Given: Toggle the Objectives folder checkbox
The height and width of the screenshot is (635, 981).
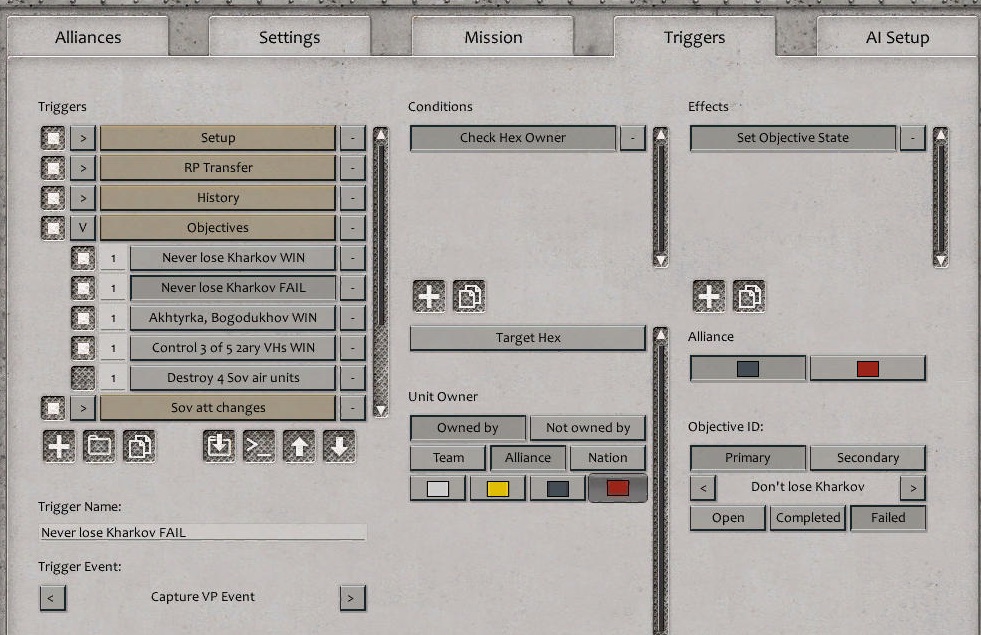Looking at the screenshot, I should point(53,228).
